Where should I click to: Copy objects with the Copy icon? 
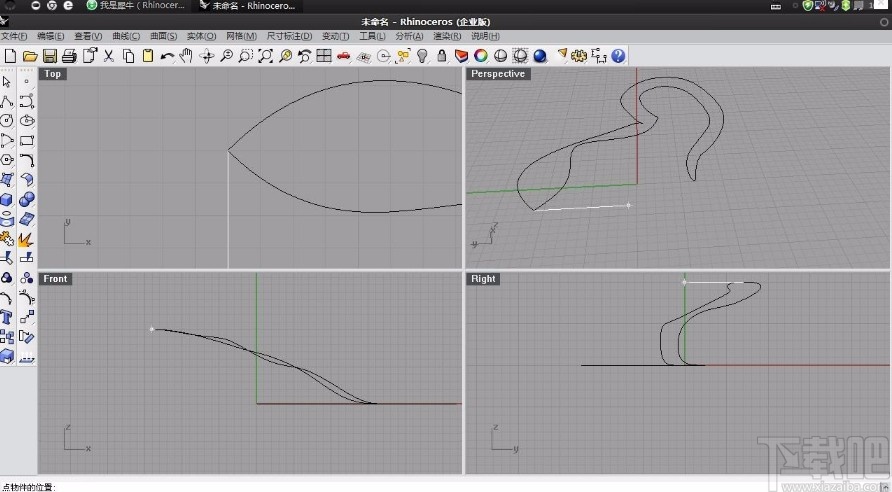pos(129,56)
